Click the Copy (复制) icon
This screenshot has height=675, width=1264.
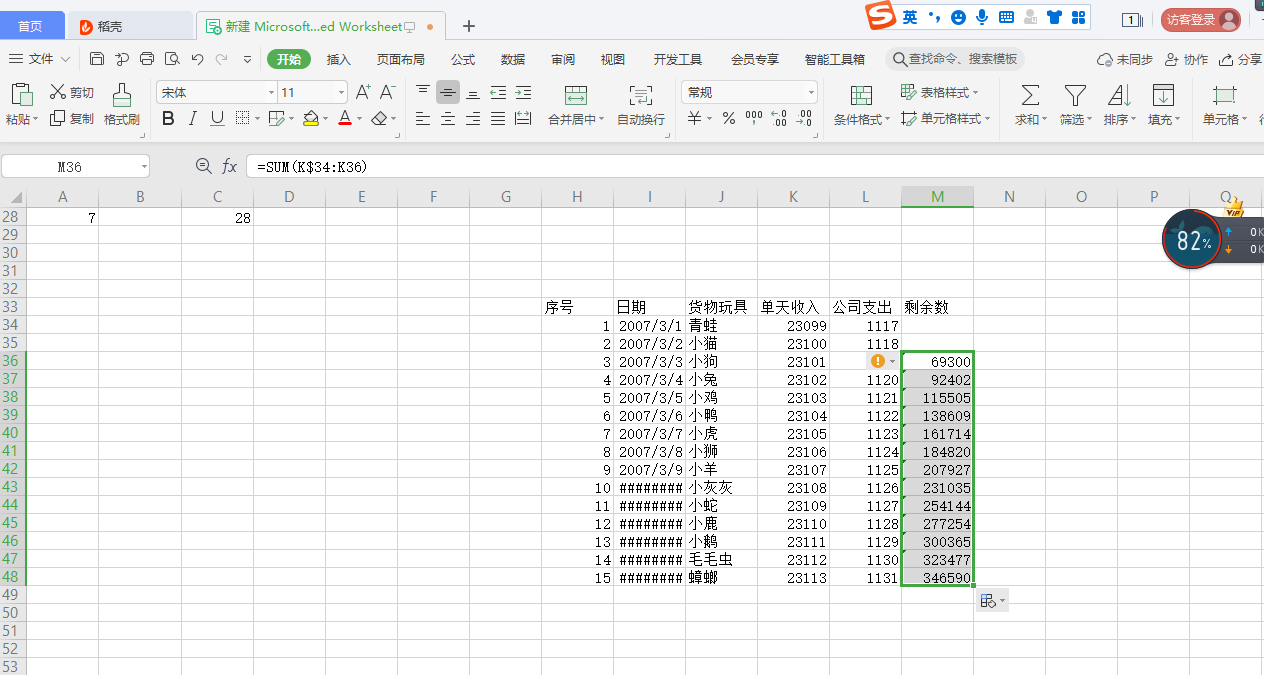58,118
